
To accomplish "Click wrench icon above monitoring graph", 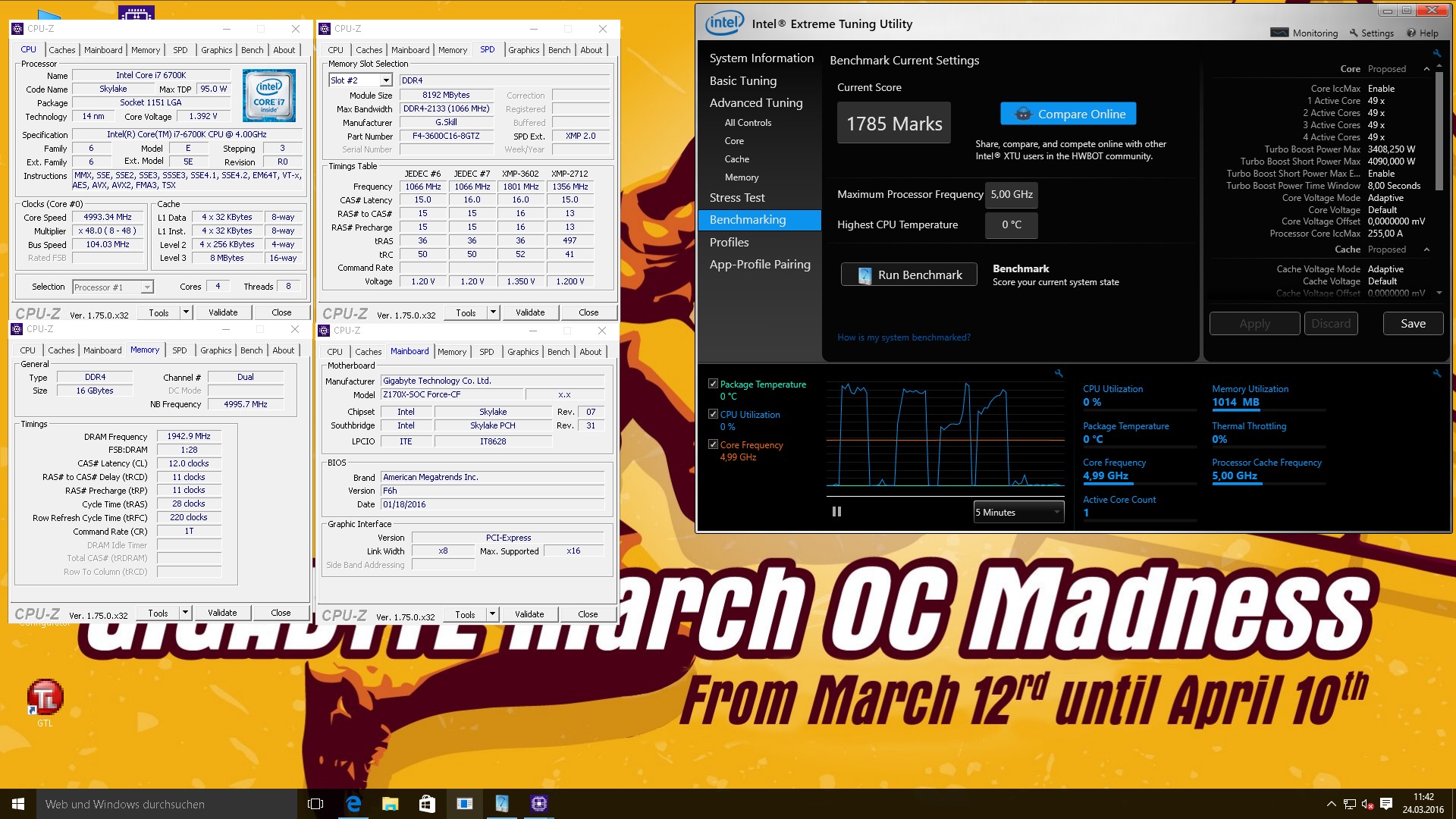I will tap(1059, 373).
